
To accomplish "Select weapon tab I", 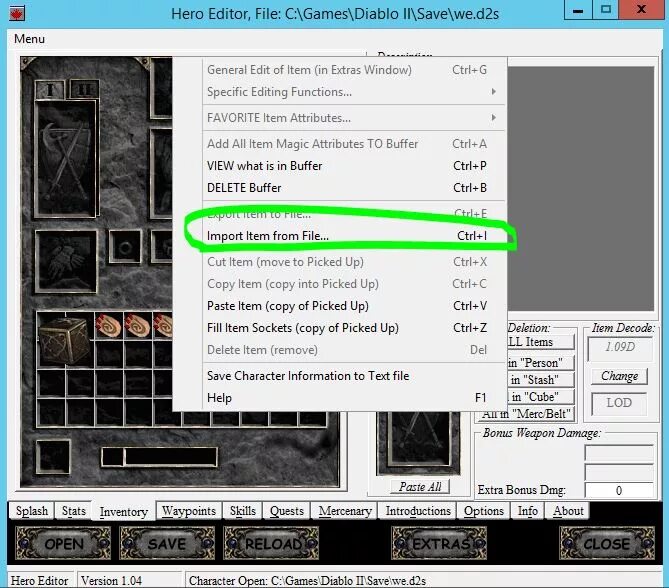I will [x=50, y=90].
